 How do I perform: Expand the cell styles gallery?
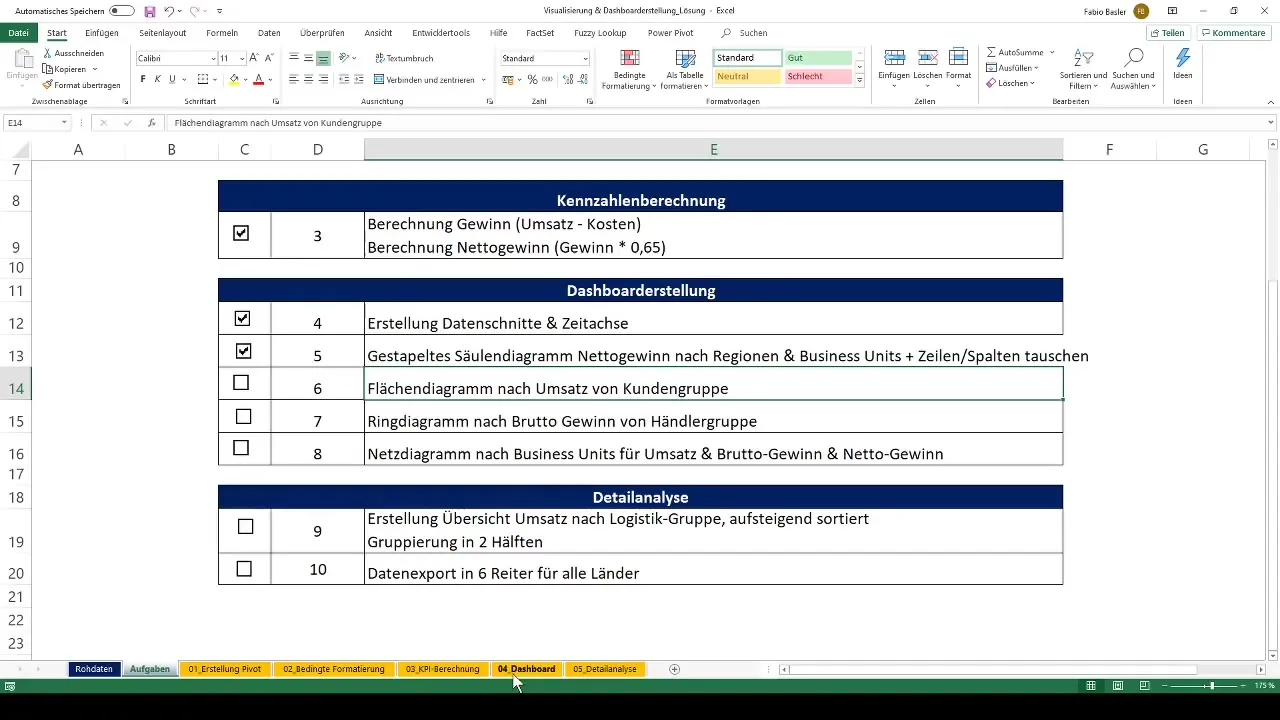860,81
